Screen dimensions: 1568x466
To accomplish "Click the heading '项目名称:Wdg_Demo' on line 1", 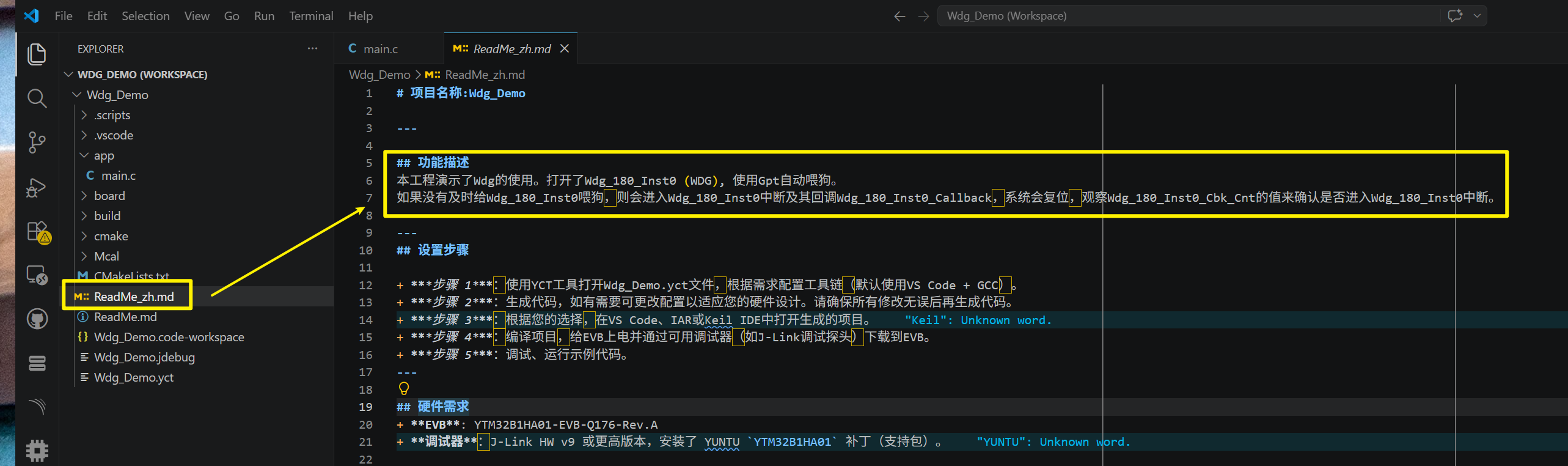I will (467, 93).
